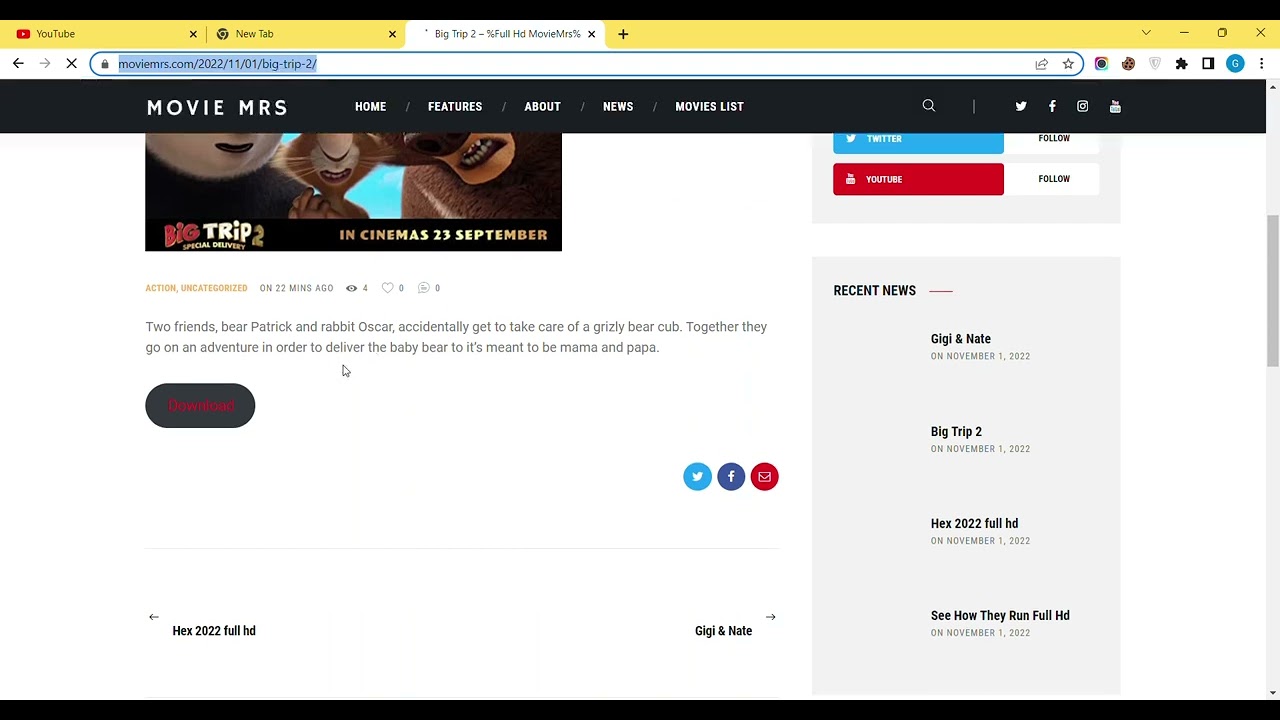Screen dimensions: 1280x720
Task: Click the MOVIE MRS site logo
Action: 217,107
